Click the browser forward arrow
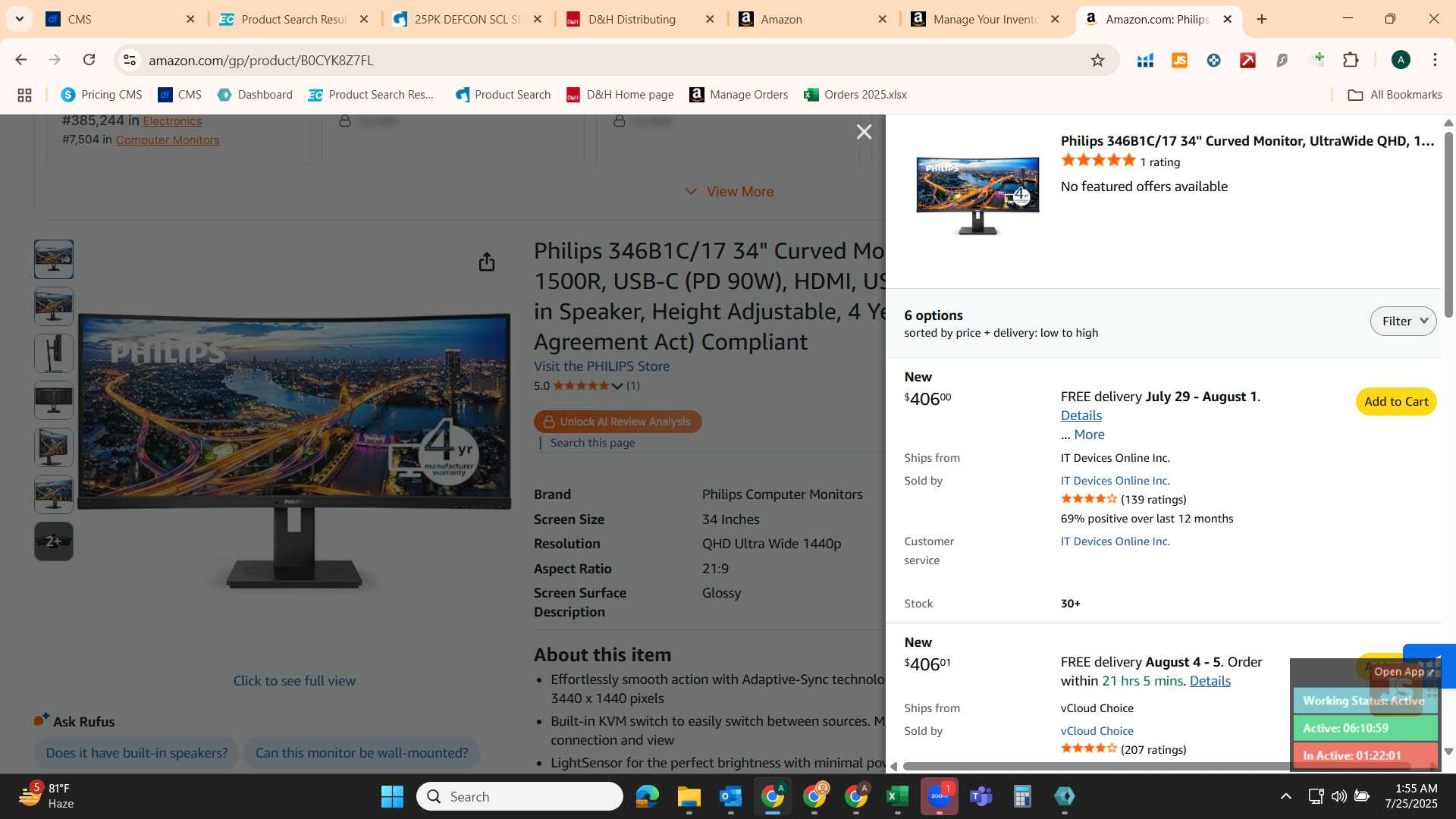Viewport: 1456px width, 819px height. click(x=55, y=60)
